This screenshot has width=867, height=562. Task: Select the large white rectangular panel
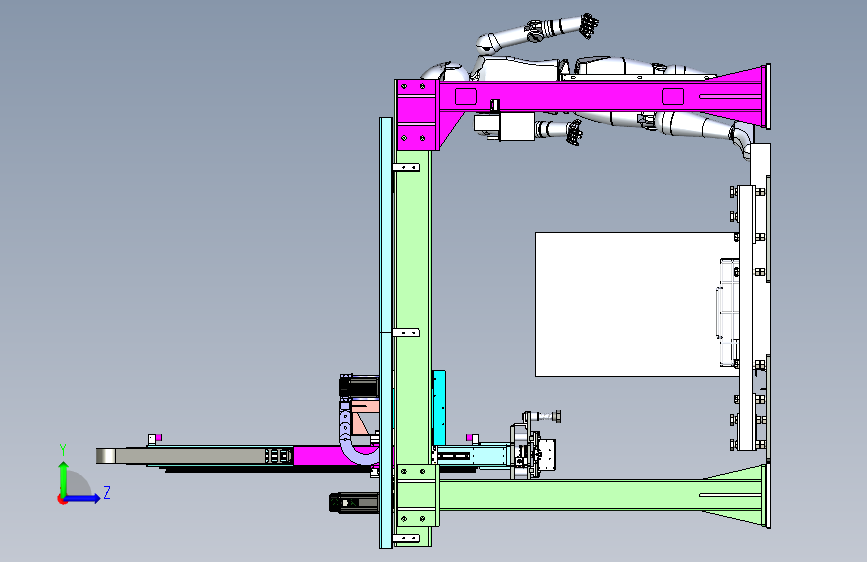point(636,304)
